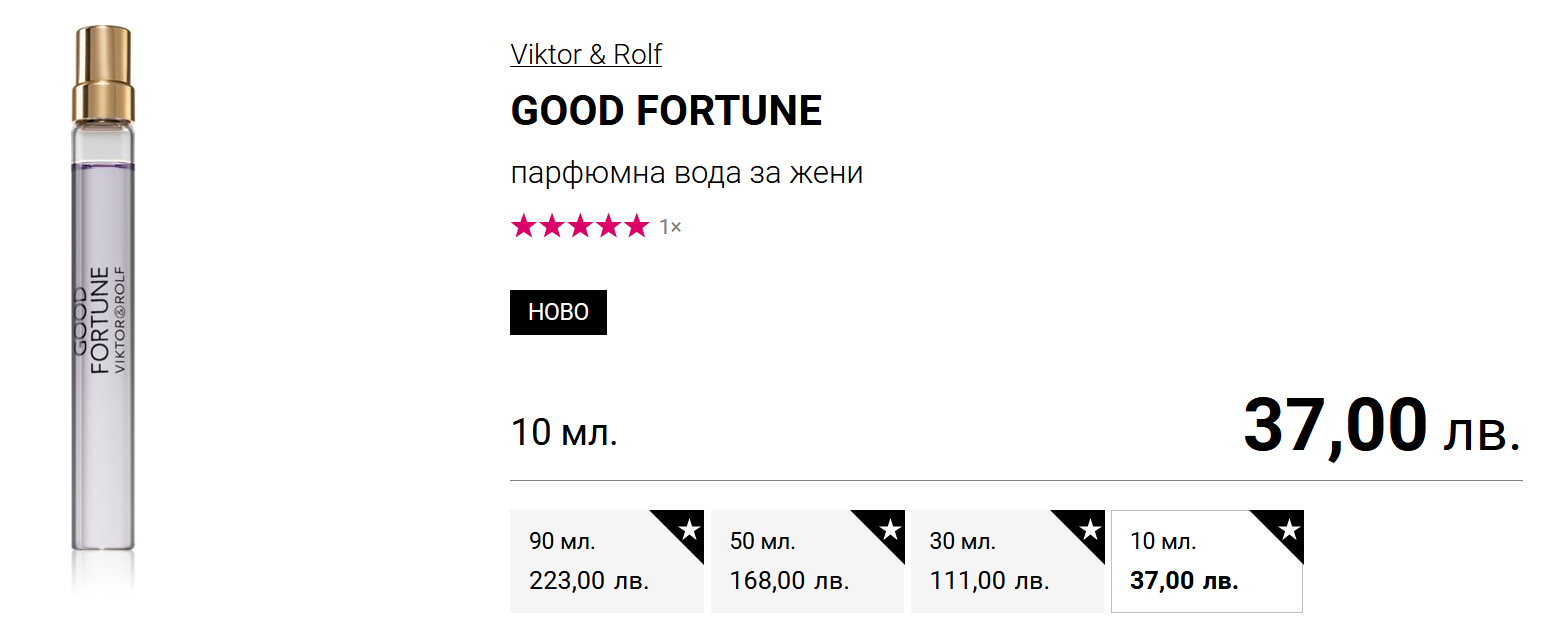Open the Viktor & Rolf brand link
The width and height of the screenshot is (1550, 642).
click(x=586, y=54)
